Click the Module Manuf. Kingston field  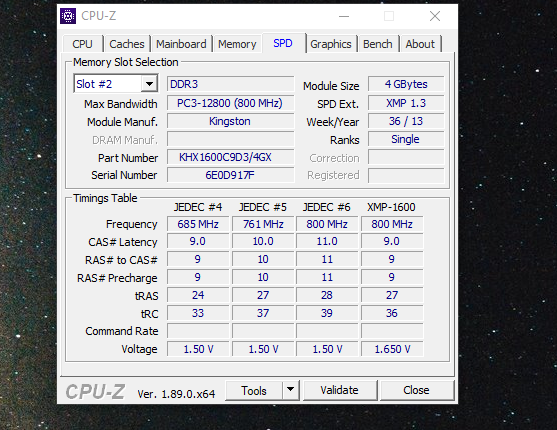(231, 121)
